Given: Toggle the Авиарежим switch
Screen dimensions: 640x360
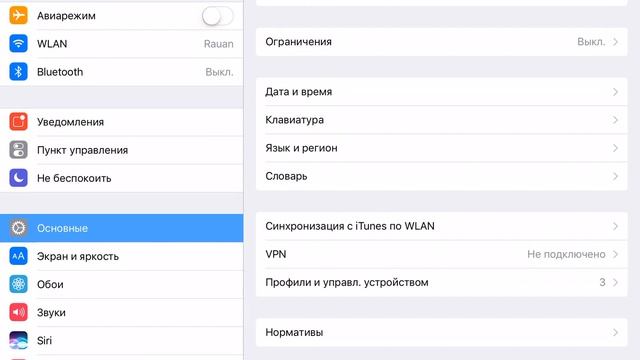Looking at the screenshot, I should [218, 16].
